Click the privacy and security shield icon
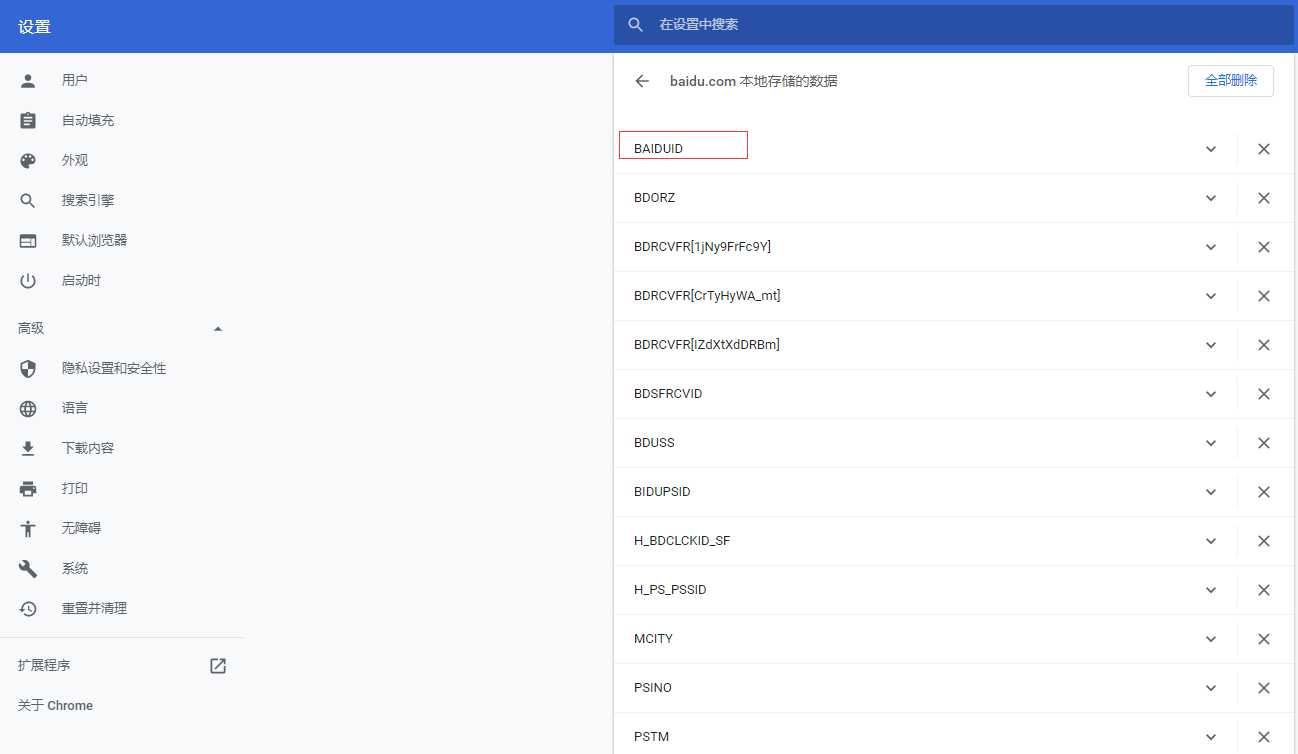This screenshot has height=754, width=1298. tap(28, 368)
